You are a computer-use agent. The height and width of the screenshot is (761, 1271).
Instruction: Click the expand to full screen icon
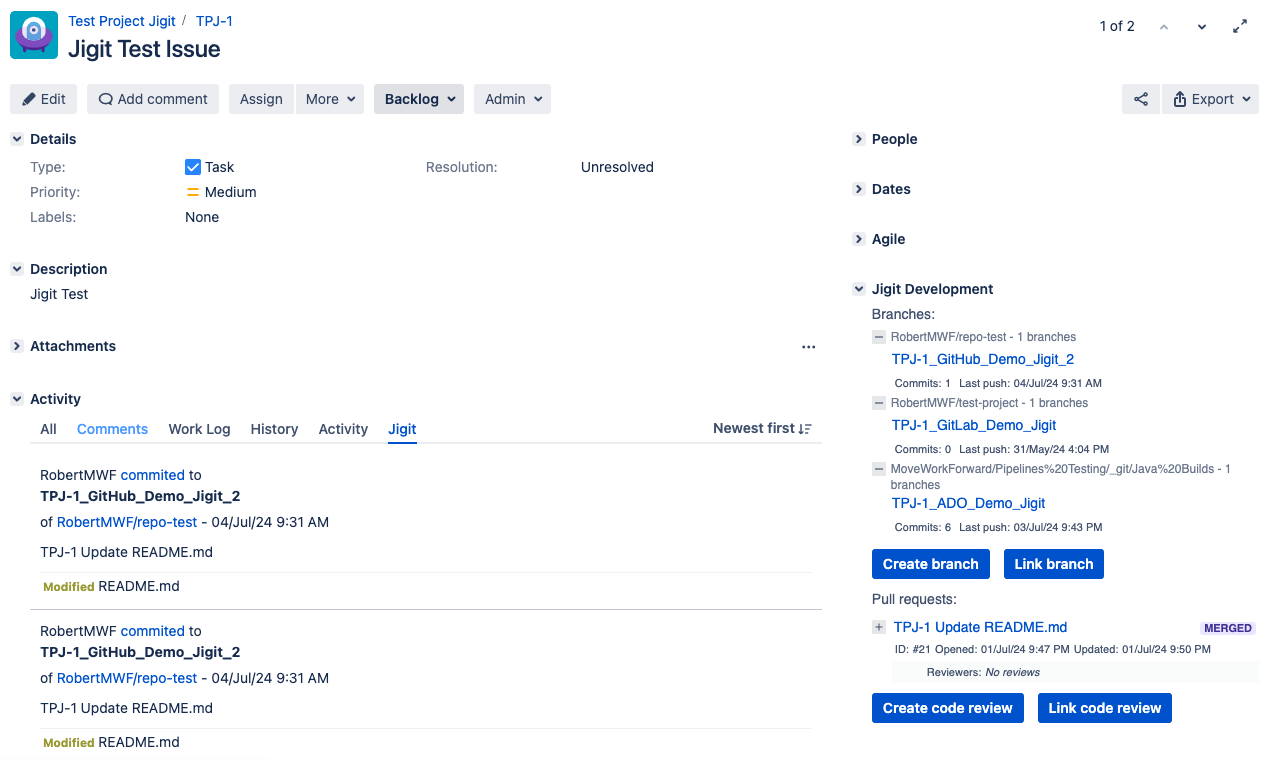tap(1240, 27)
